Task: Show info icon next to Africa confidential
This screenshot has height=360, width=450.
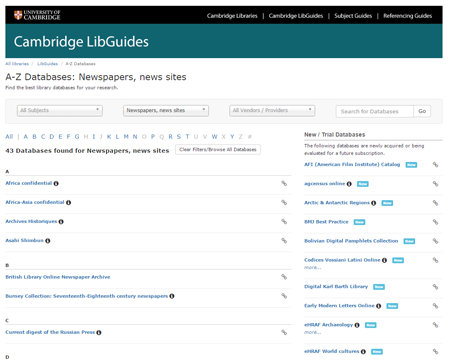Action: coord(56,183)
